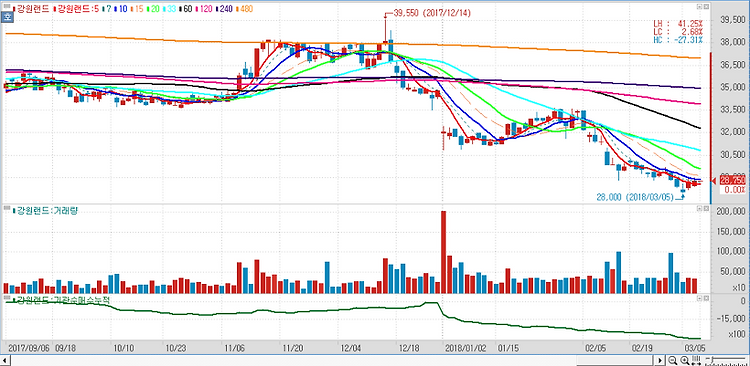Select the 7-day moving average legend
Viewport: 750px width, 366px height.
pos(107,9)
